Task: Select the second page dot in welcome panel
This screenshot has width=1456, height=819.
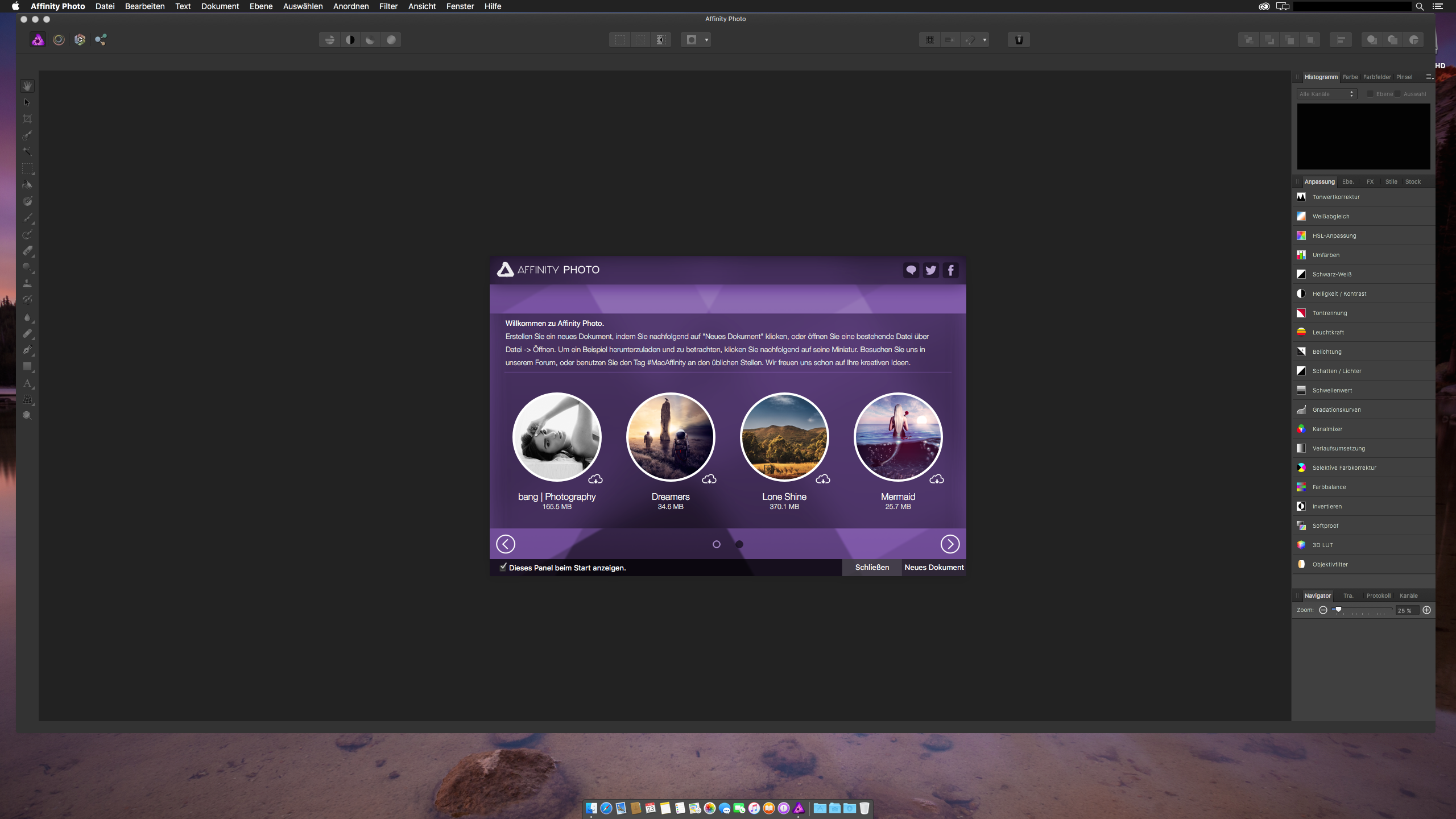Action: 739,544
